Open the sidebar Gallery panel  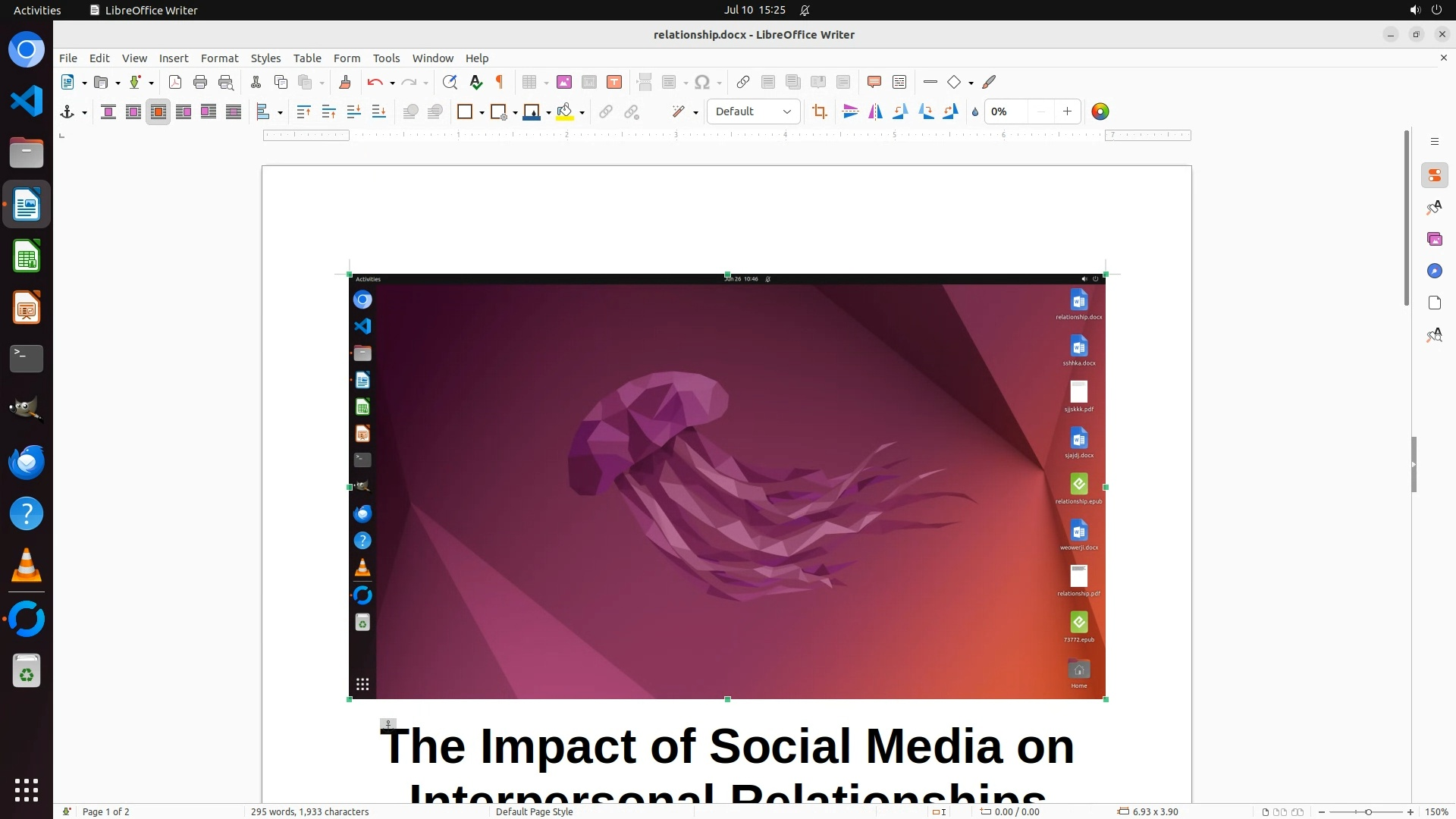click(1434, 240)
